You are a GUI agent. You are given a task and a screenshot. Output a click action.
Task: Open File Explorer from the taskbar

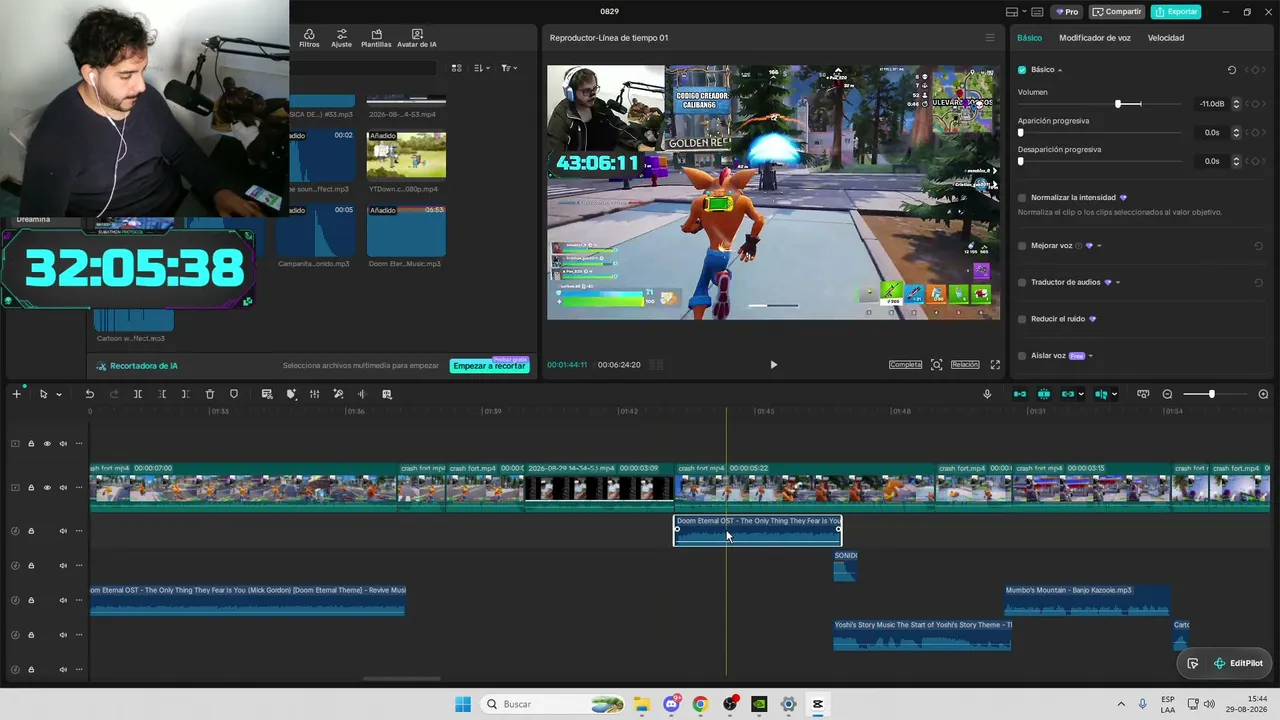[x=641, y=704]
